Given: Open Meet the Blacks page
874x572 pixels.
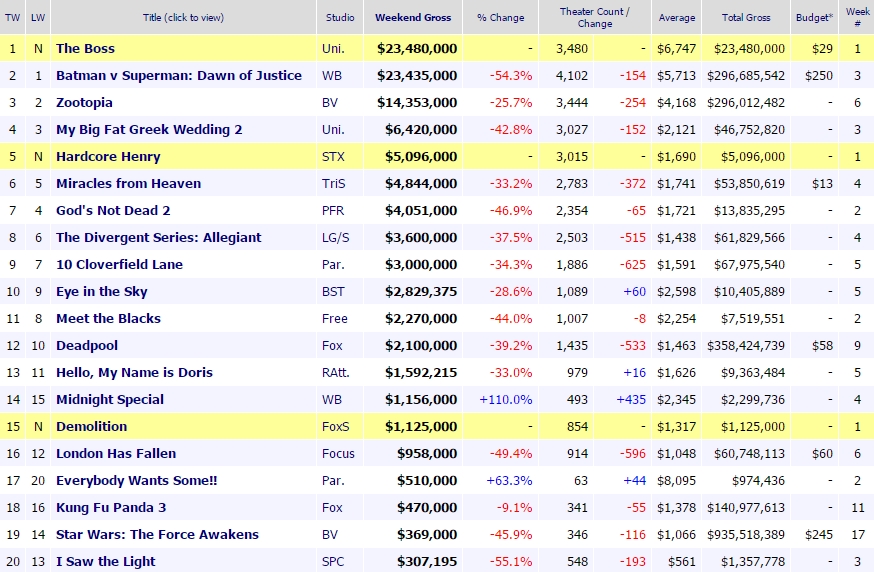Looking at the screenshot, I should coord(108,318).
